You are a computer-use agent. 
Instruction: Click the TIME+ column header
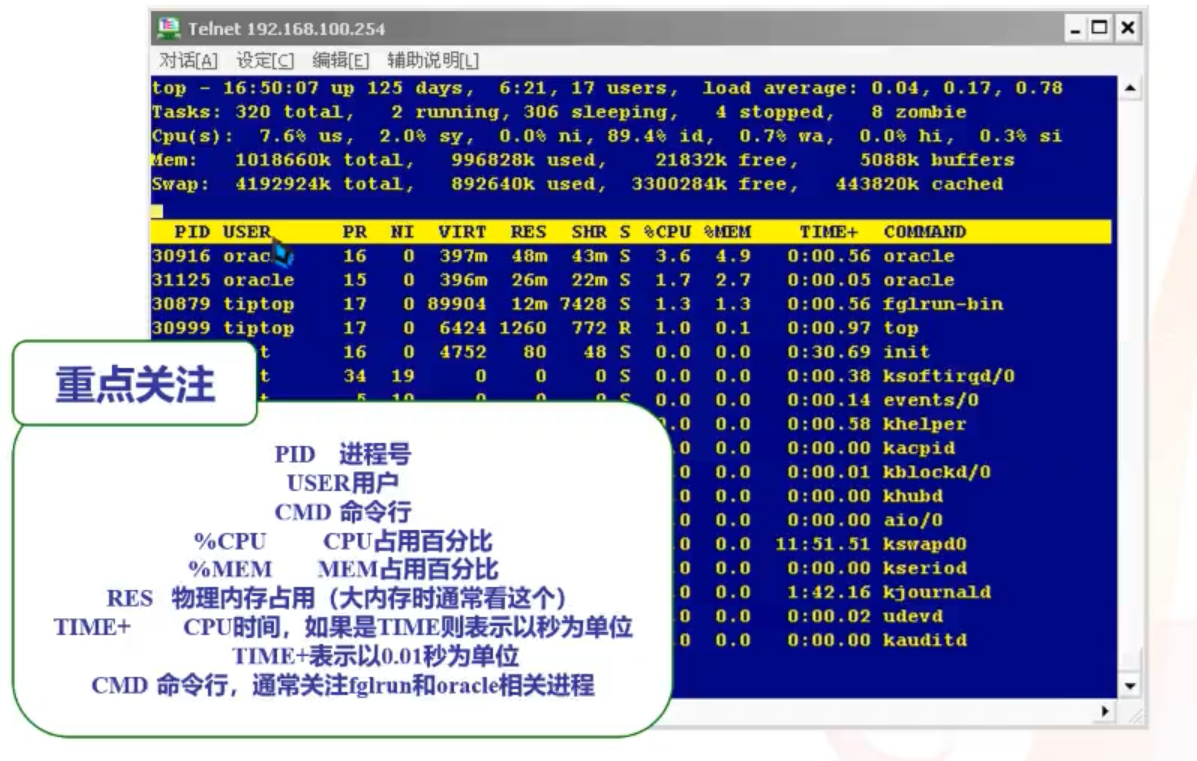pyautogui.click(x=829, y=232)
